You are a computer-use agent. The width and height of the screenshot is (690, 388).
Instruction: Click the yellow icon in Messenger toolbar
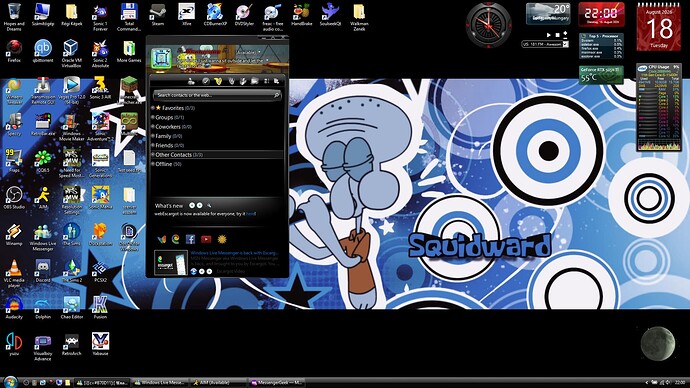point(218,81)
